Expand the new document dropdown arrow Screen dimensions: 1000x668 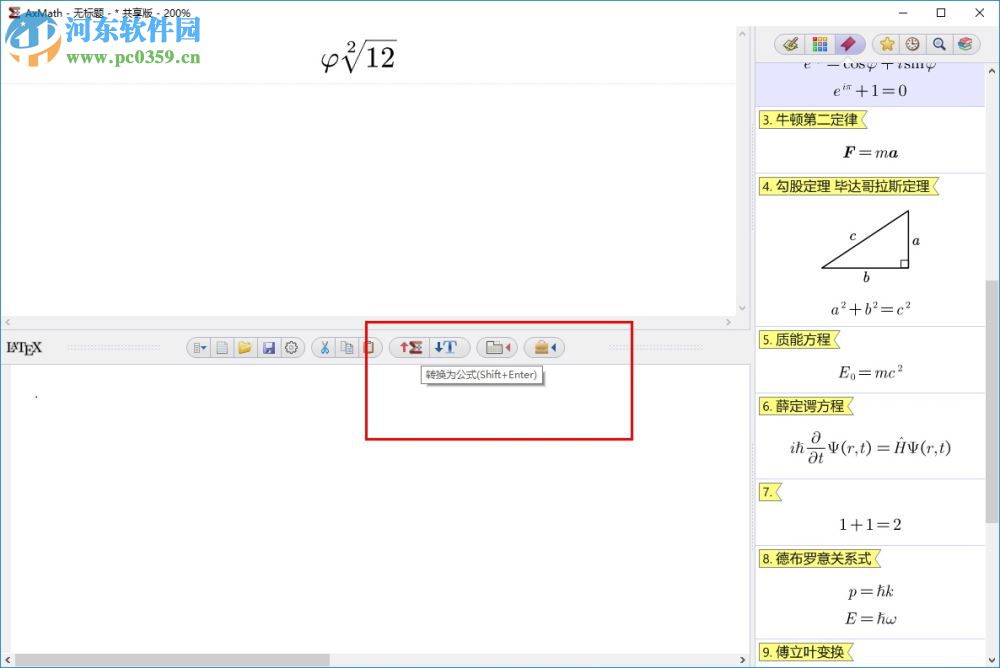205,347
